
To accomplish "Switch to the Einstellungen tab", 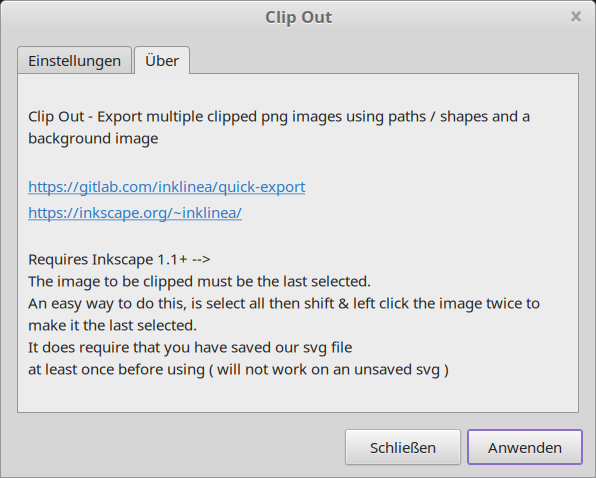I will point(74,61).
